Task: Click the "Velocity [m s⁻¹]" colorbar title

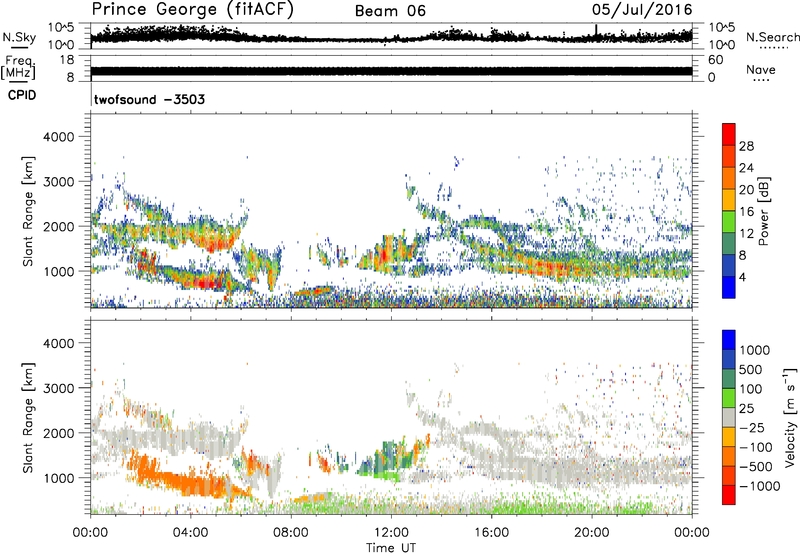Action: point(790,417)
